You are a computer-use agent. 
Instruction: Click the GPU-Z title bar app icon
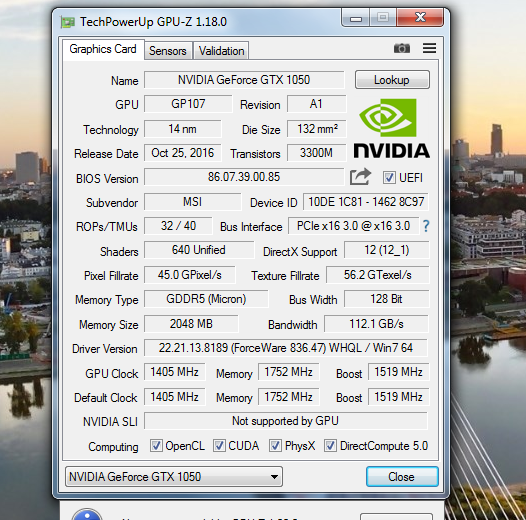(67, 22)
